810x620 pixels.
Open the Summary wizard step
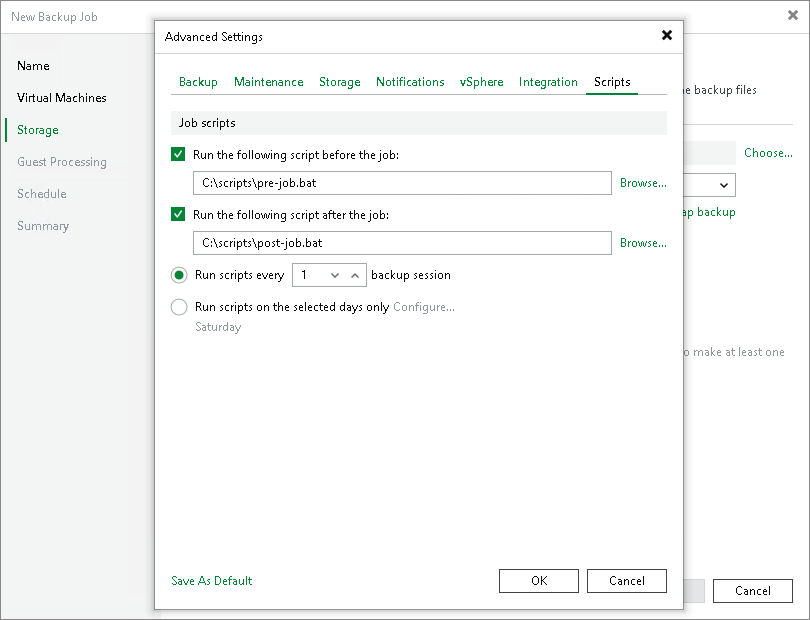(43, 226)
